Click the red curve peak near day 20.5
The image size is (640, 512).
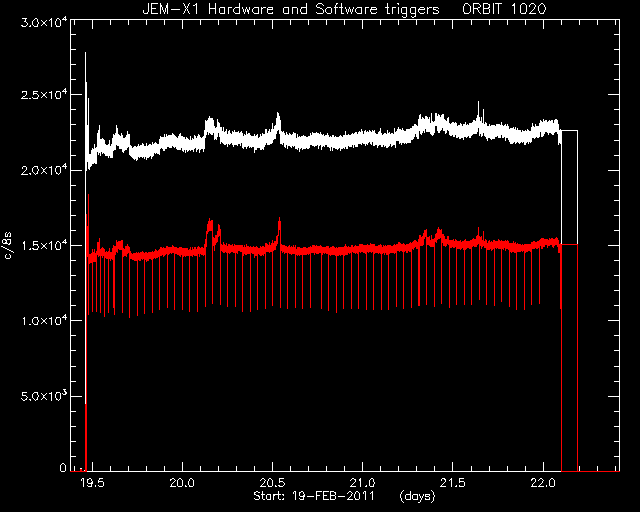coord(279,229)
